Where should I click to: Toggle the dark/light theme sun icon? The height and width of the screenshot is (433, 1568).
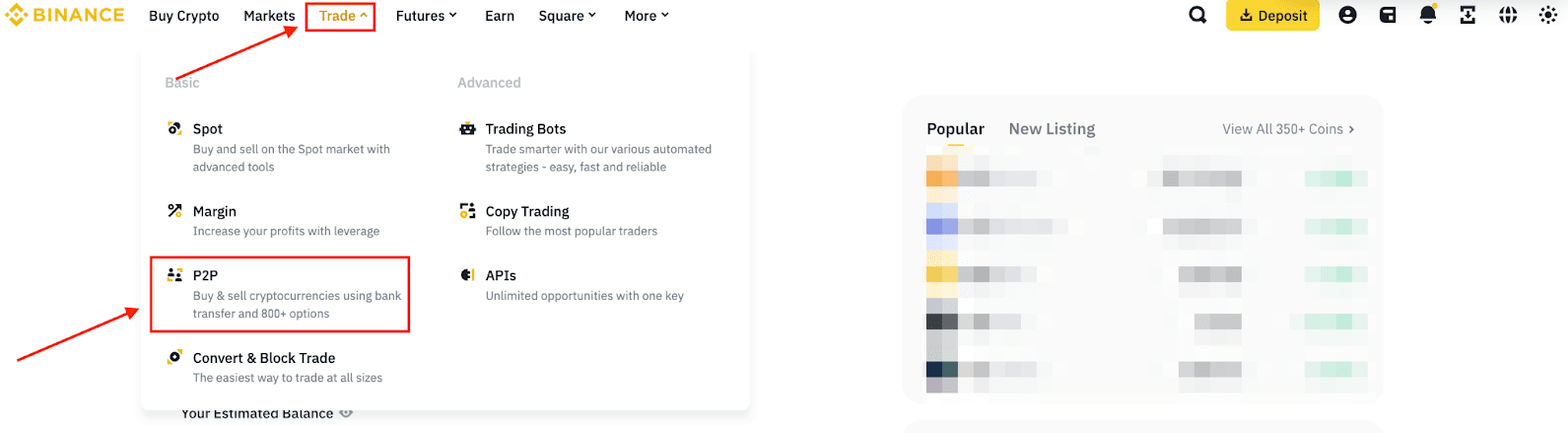click(x=1547, y=16)
